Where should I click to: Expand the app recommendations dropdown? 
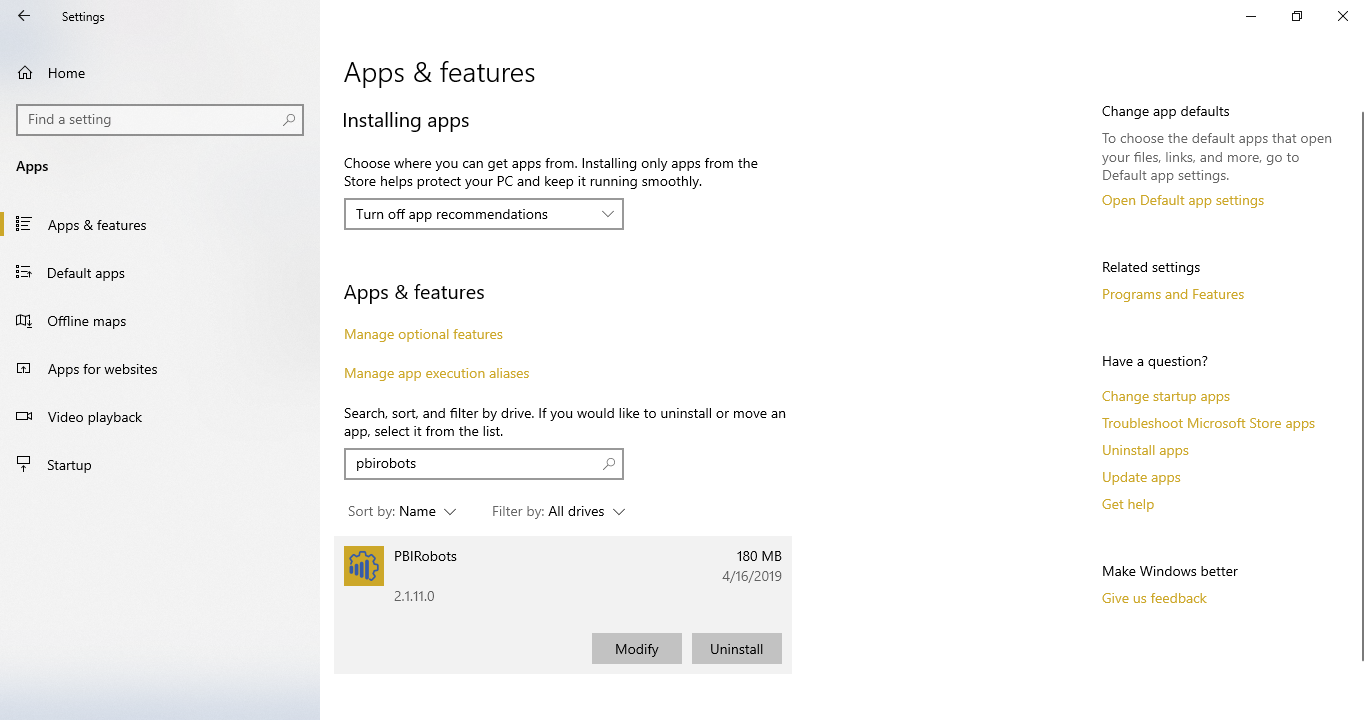coord(484,214)
